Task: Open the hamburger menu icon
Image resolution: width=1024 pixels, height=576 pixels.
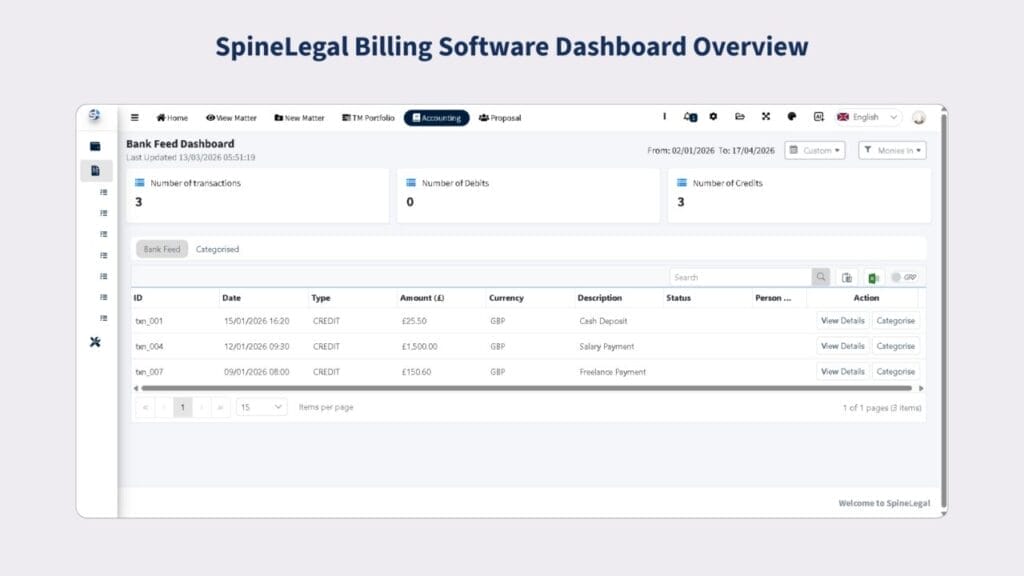Action: [x=135, y=118]
